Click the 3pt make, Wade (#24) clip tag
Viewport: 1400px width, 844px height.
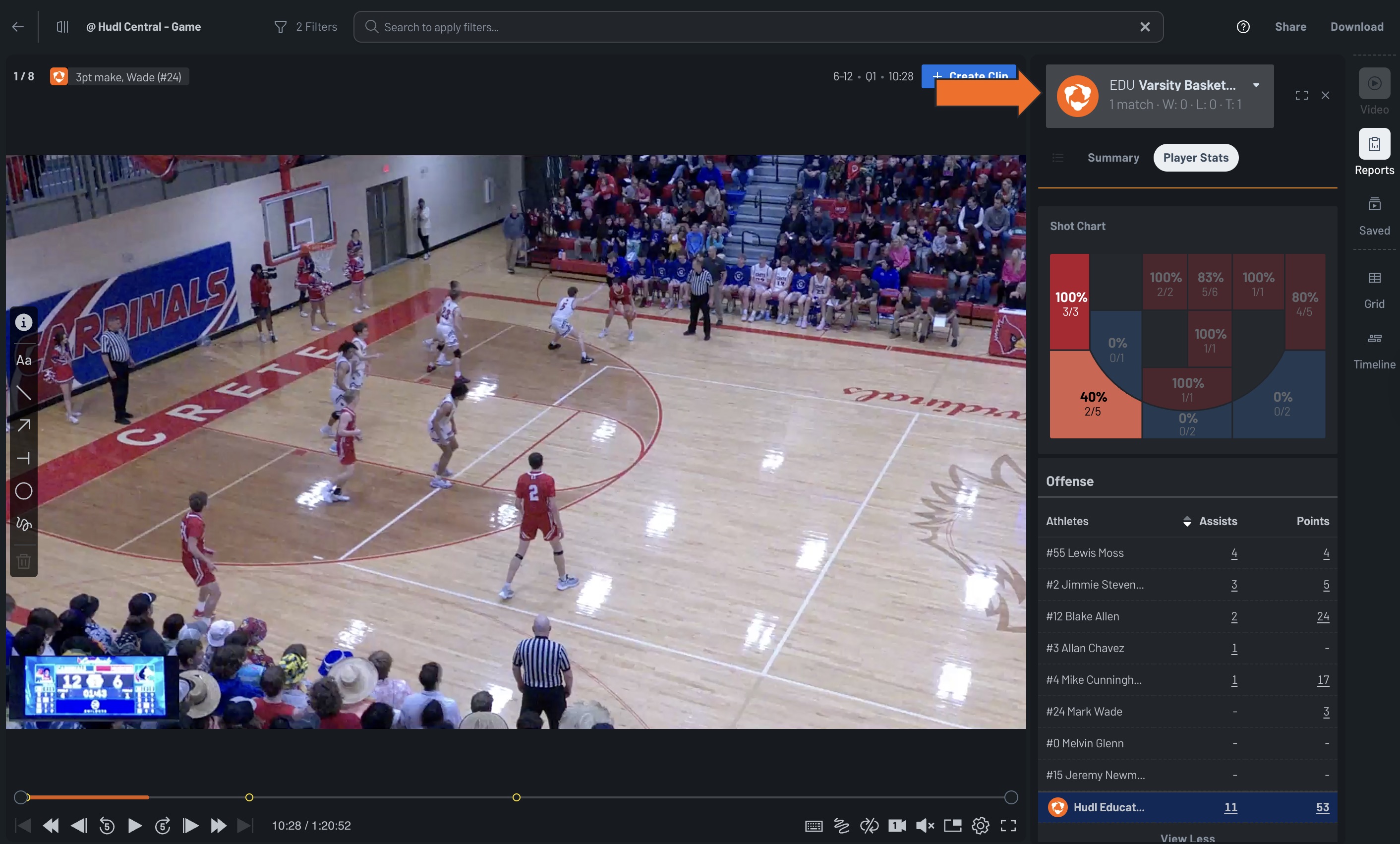(x=119, y=77)
